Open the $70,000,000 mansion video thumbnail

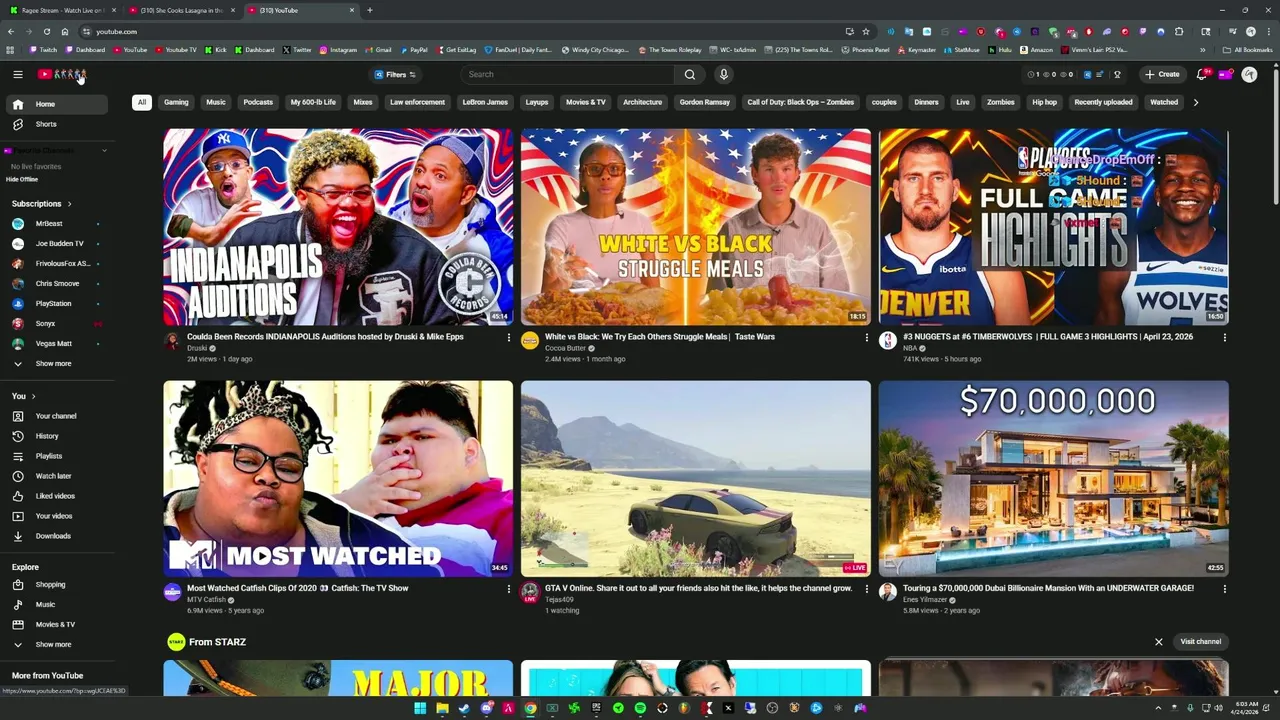[x=1053, y=479]
